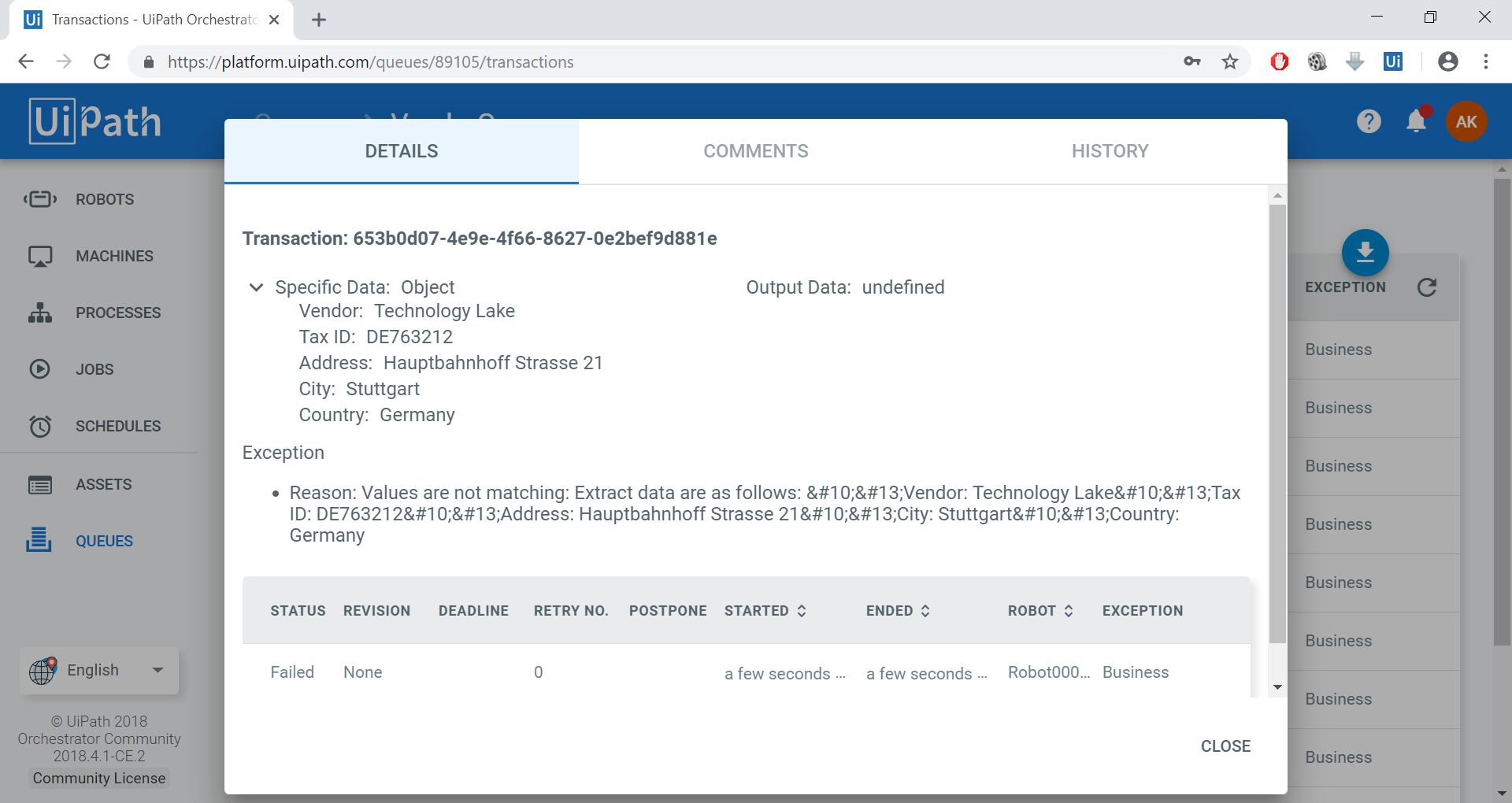Go to ASSETS in the sidebar
This screenshot has height=803, width=1512.
click(103, 484)
